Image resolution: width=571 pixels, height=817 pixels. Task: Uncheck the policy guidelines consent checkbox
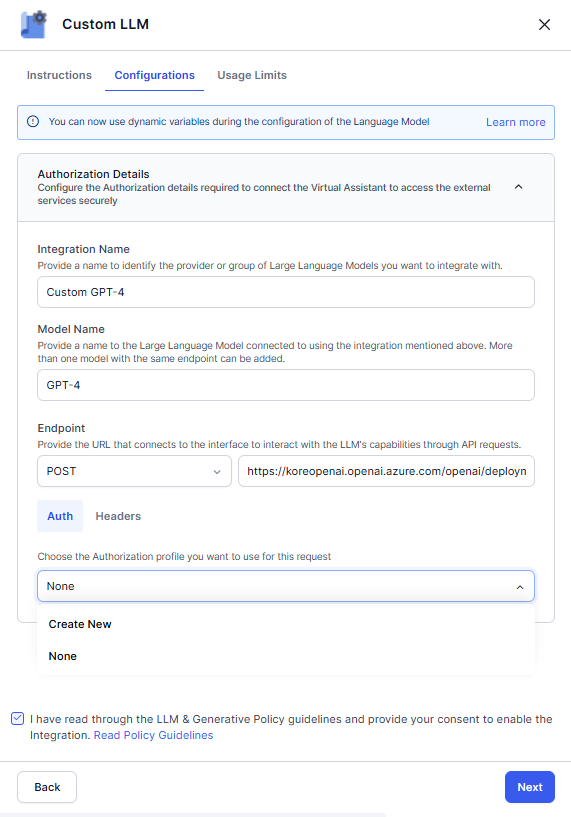[x=17, y=719]
